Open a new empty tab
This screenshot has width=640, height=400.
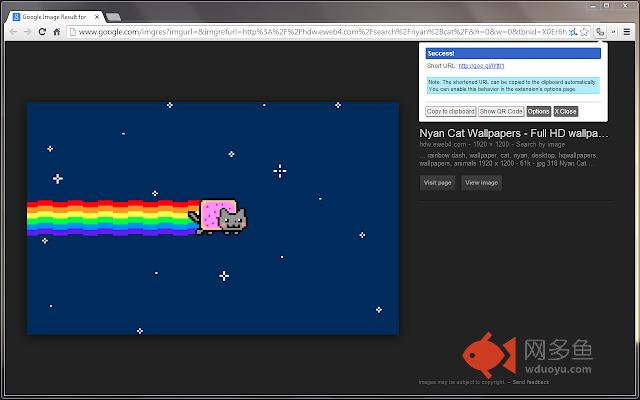coord(113,17)
